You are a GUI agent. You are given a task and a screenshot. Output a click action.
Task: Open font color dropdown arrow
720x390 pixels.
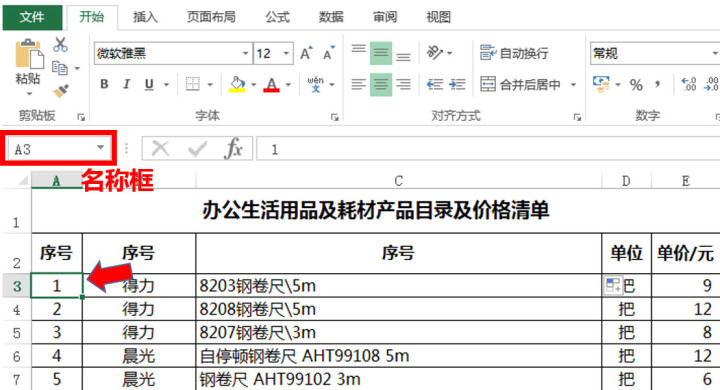pos(288,85)
